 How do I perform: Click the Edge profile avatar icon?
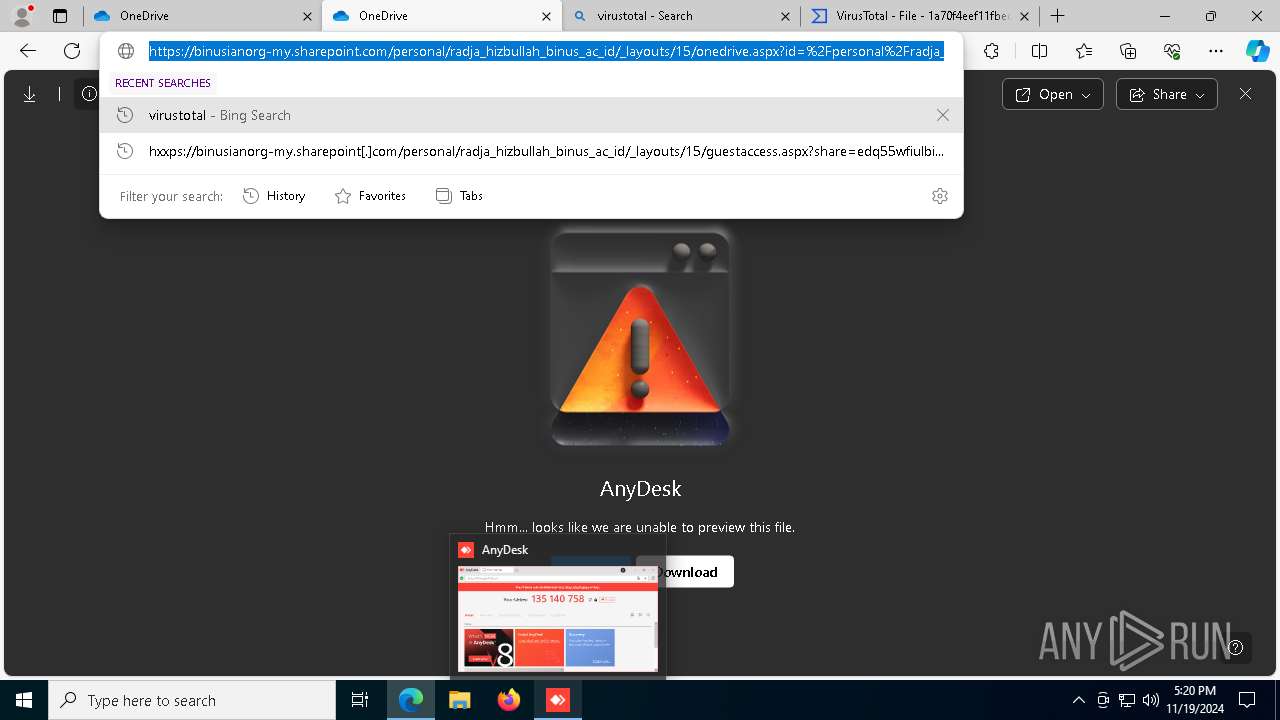(22, 16)
